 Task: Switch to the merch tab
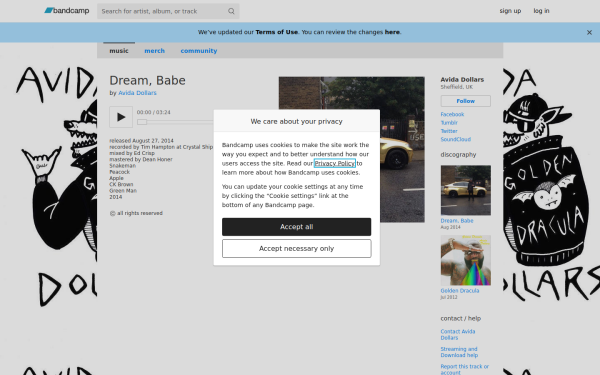pos(155,51)
